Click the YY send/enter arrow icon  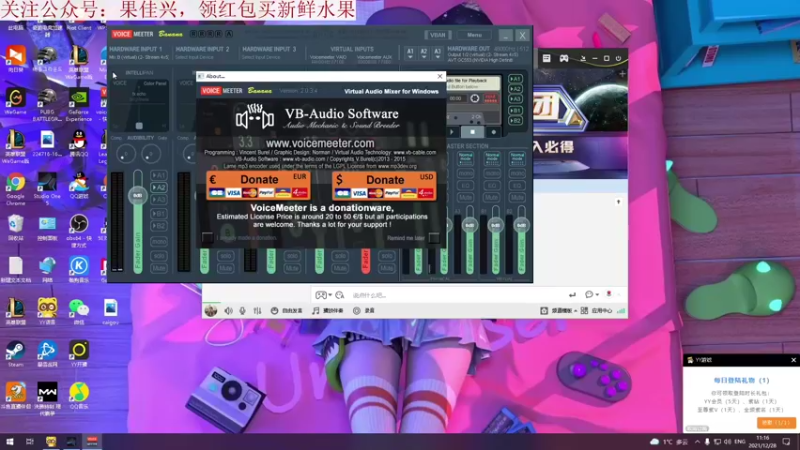point(572,295)
